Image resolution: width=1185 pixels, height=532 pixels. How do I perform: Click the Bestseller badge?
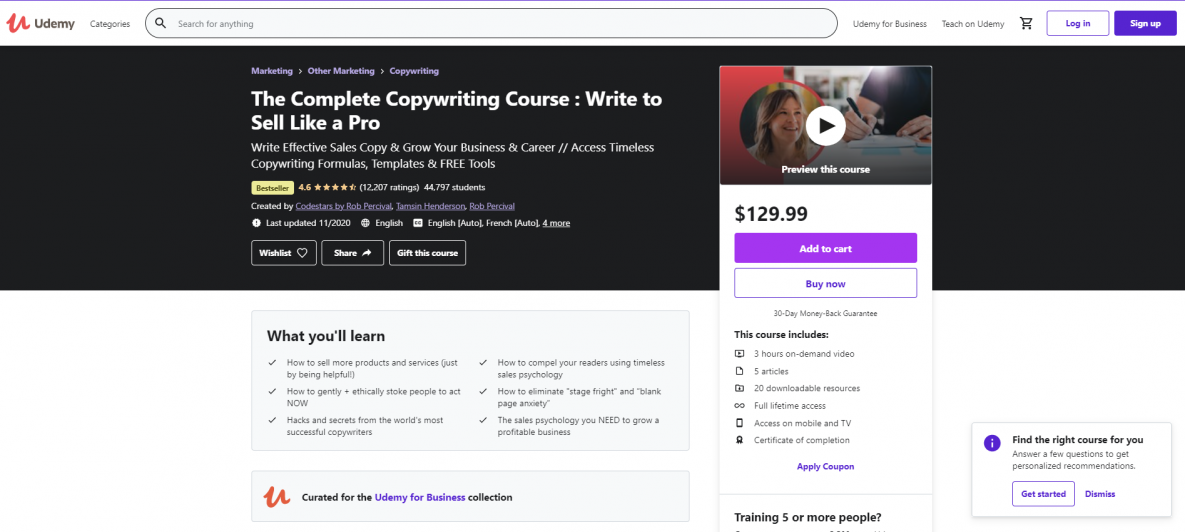(272, 187)
